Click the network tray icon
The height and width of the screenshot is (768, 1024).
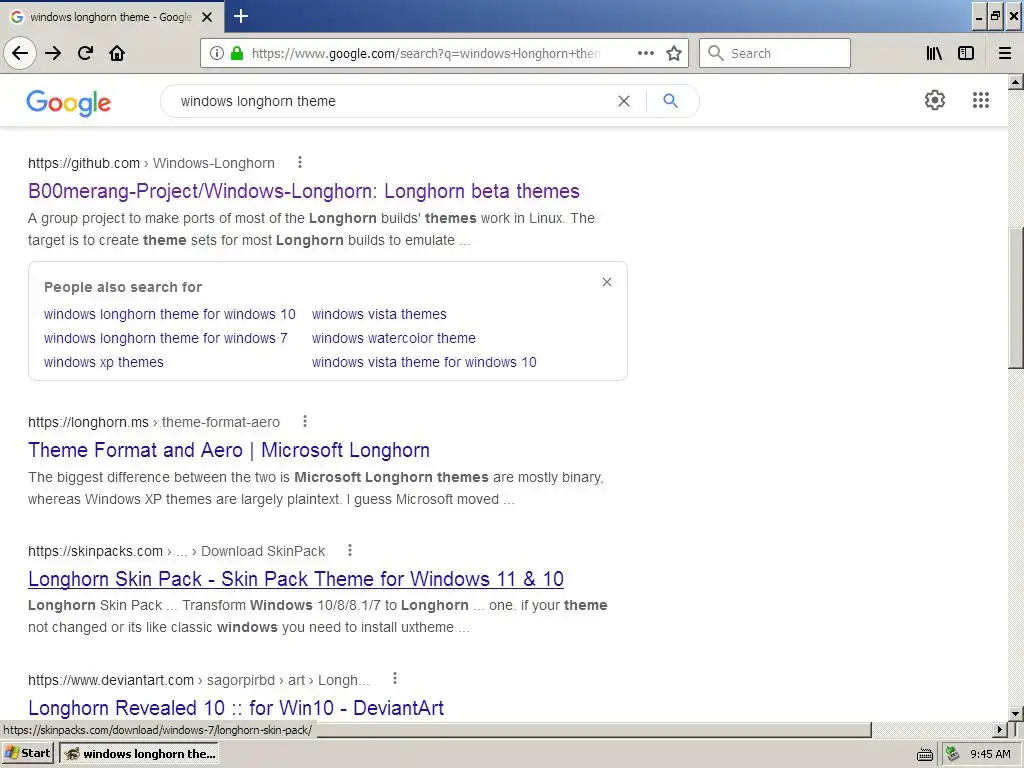(x=952, y=754)
